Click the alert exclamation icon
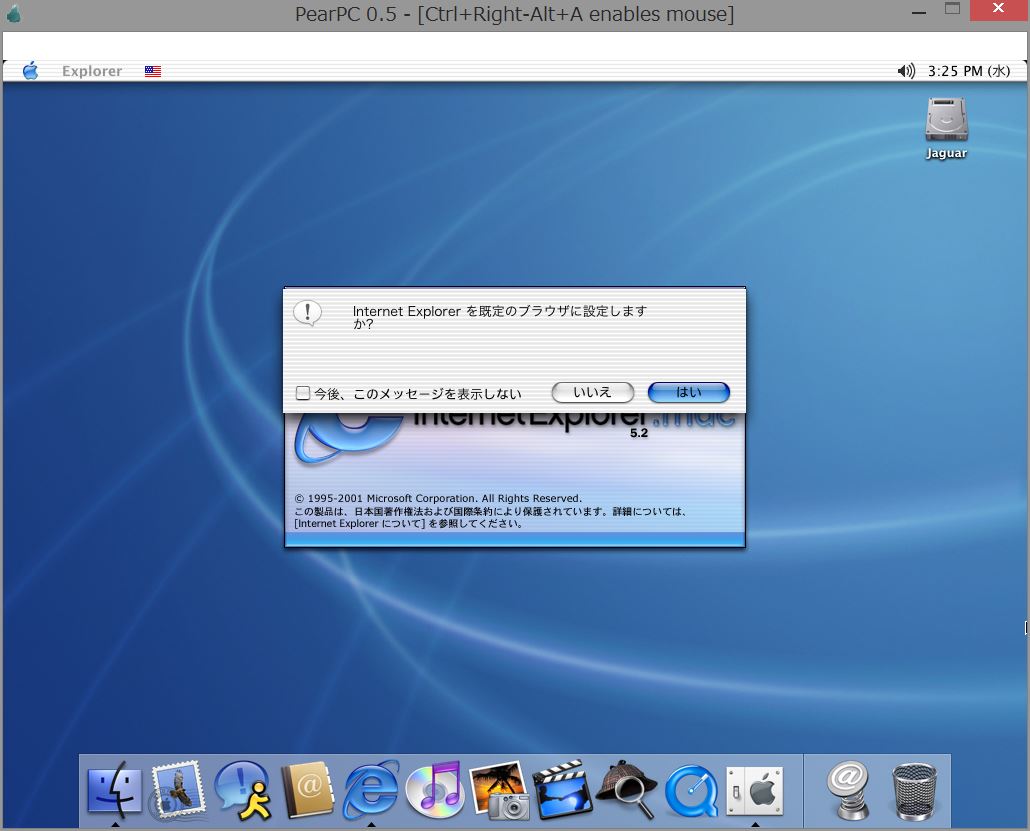The image size is (1030, 831). point(307,313)
